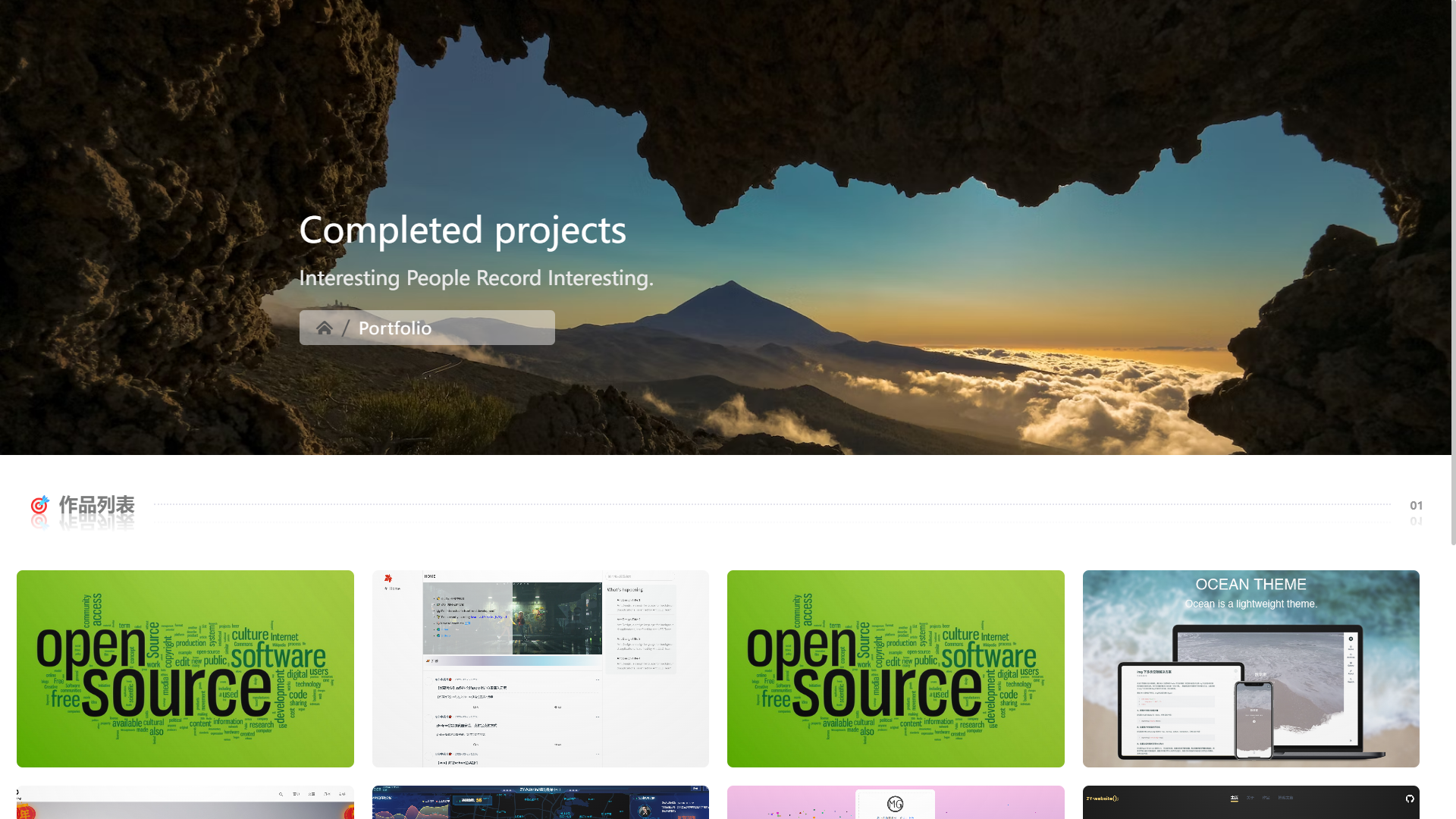1456x819 pixels.
Task: Click the 01 section number
Action: pyautogui.click(x=1416, y=505)
